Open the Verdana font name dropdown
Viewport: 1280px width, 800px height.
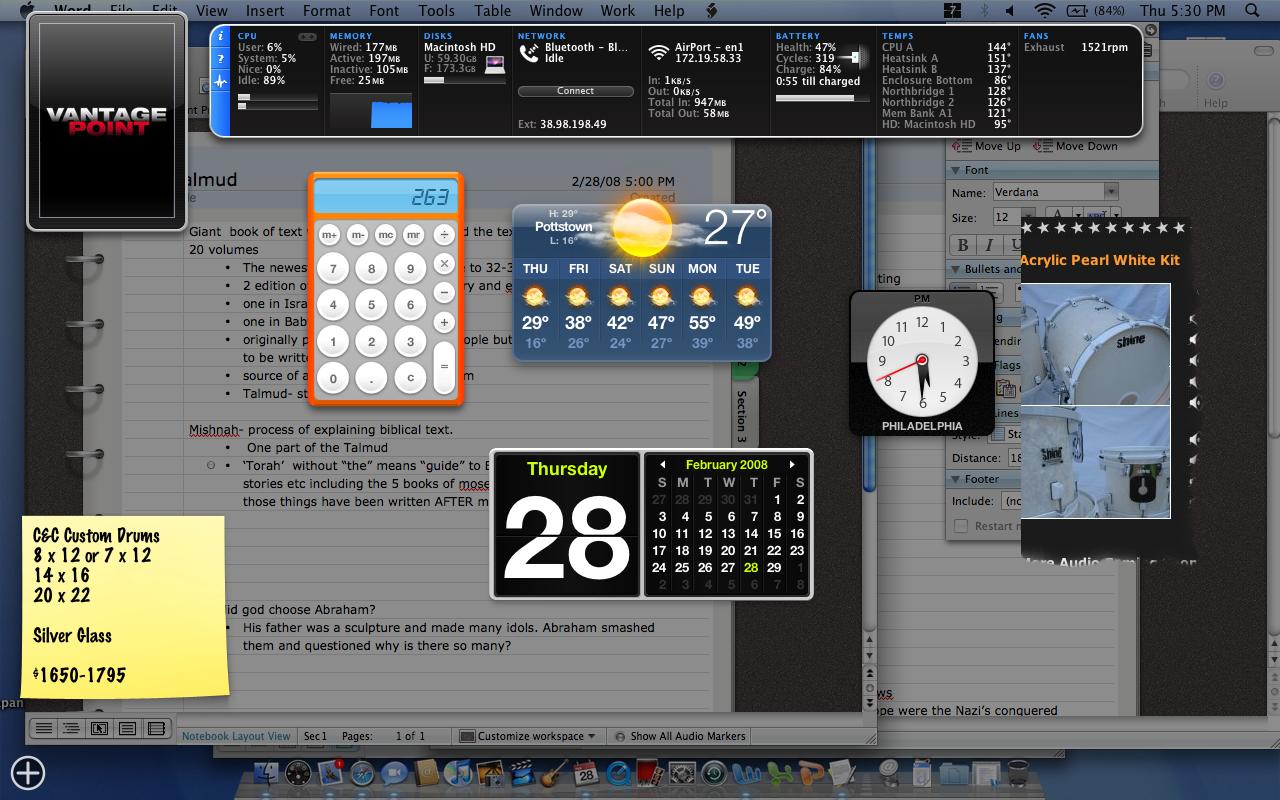click(1111, 192)
